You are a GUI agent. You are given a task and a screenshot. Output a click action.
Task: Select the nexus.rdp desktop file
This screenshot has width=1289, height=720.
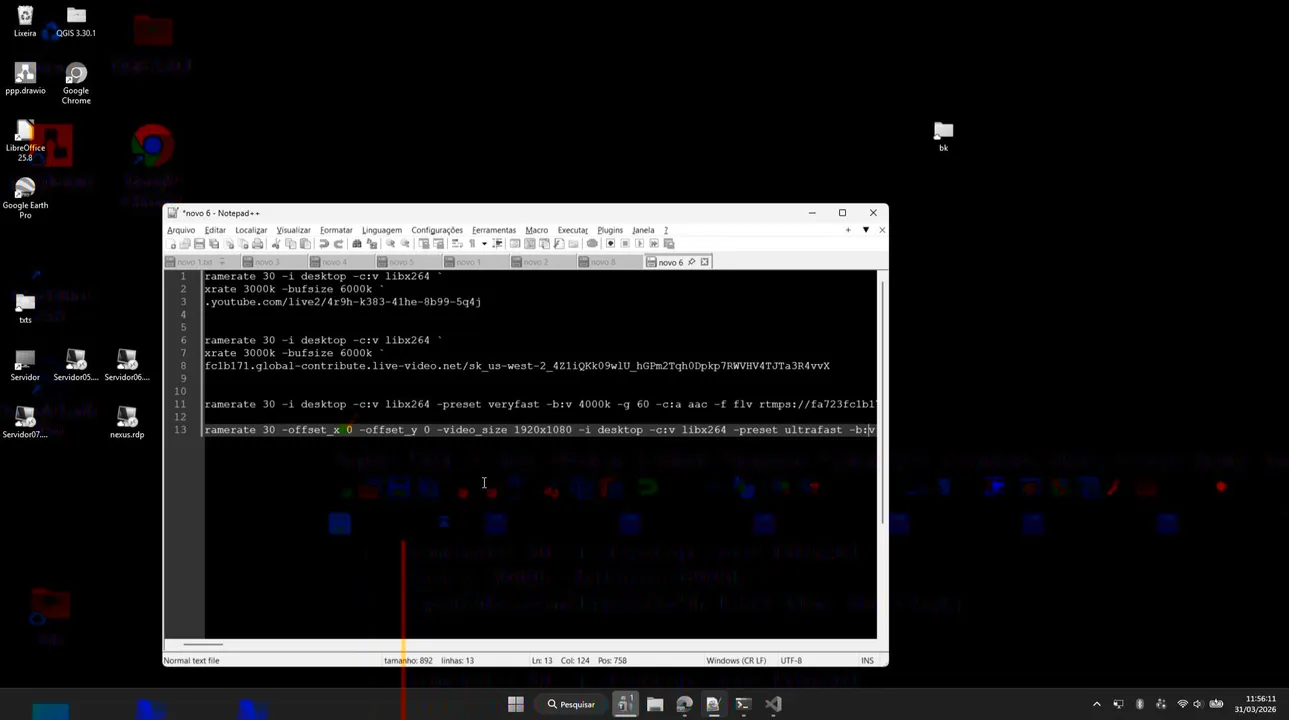(127, 423)
